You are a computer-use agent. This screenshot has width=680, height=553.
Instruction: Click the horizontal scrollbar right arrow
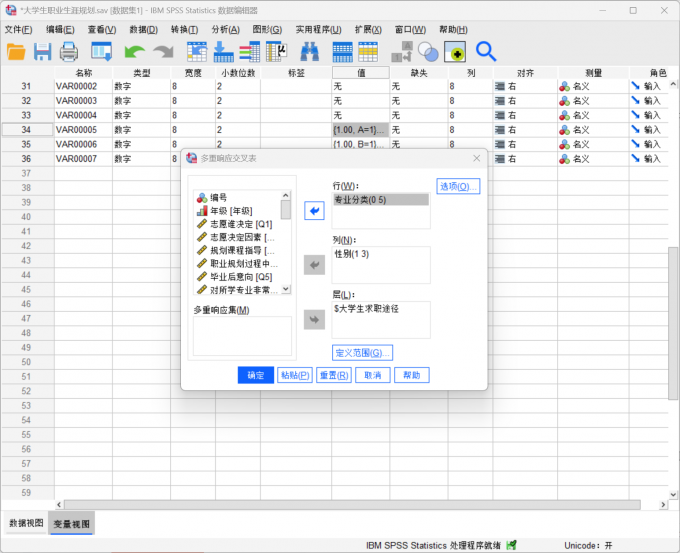[663, 504]
